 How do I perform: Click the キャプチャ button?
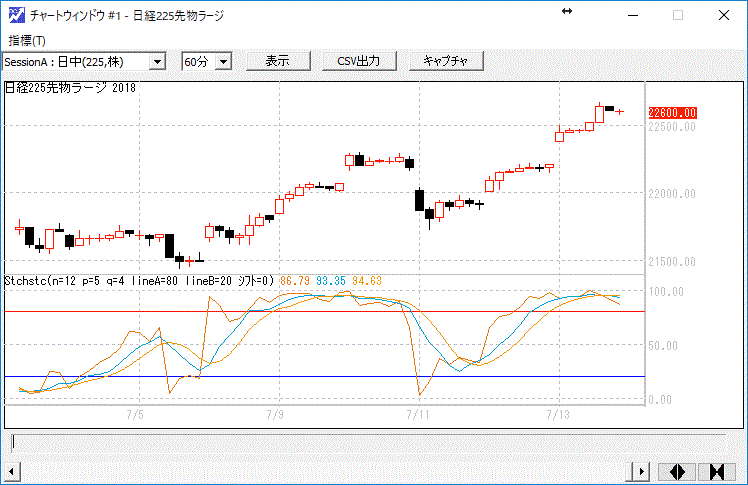(x=446, y=61)
